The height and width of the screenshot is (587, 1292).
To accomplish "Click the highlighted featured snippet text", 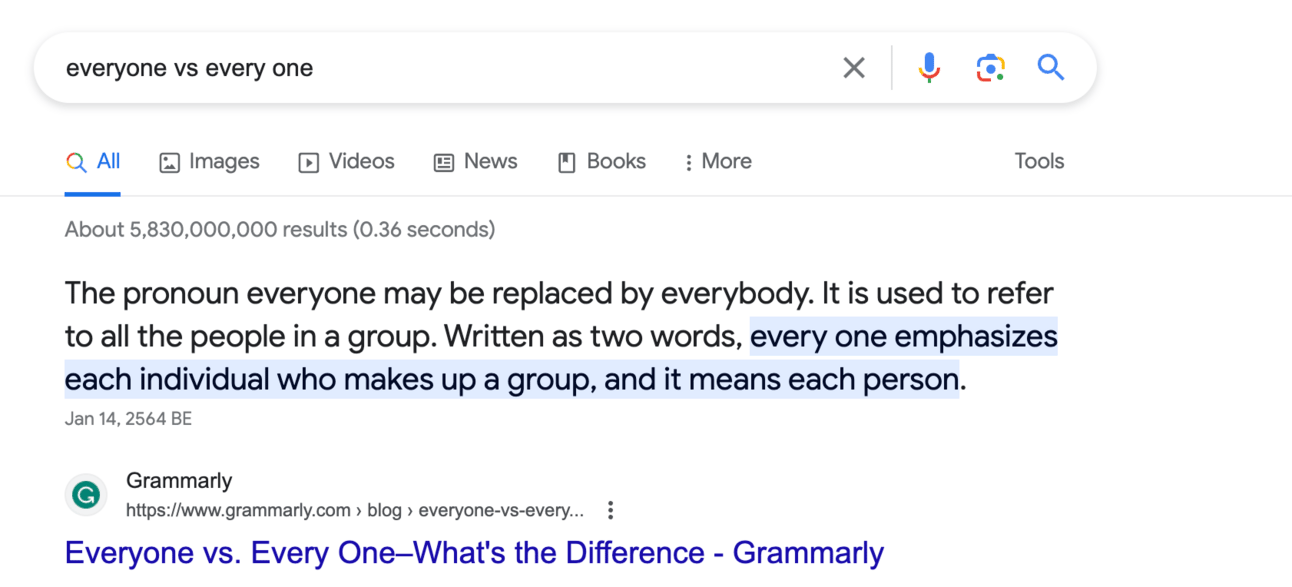I will pyautogui.click(x=561, y=358).
